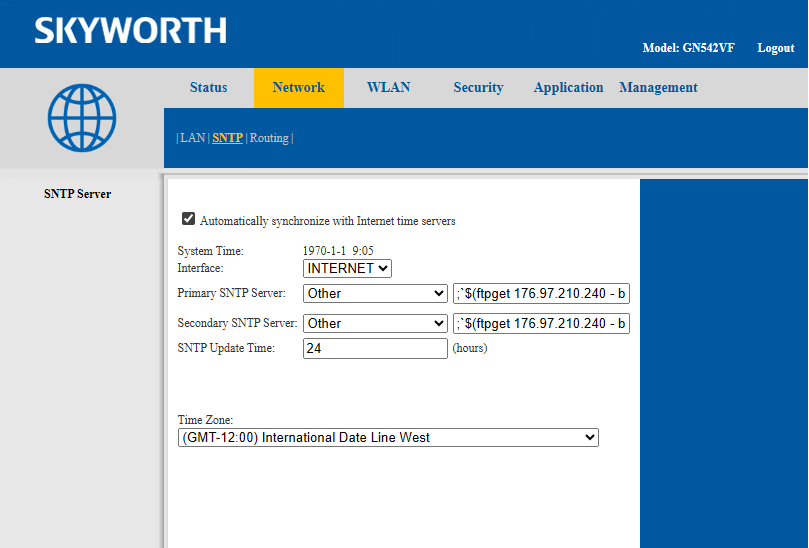This screenshot has height=548, width=809.
Task: Click the Primary SNTP Server address field
Action: pos(541,293)
